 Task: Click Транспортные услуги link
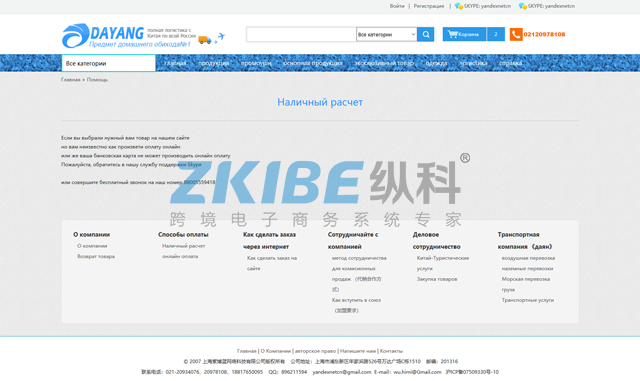pos(528,300)
